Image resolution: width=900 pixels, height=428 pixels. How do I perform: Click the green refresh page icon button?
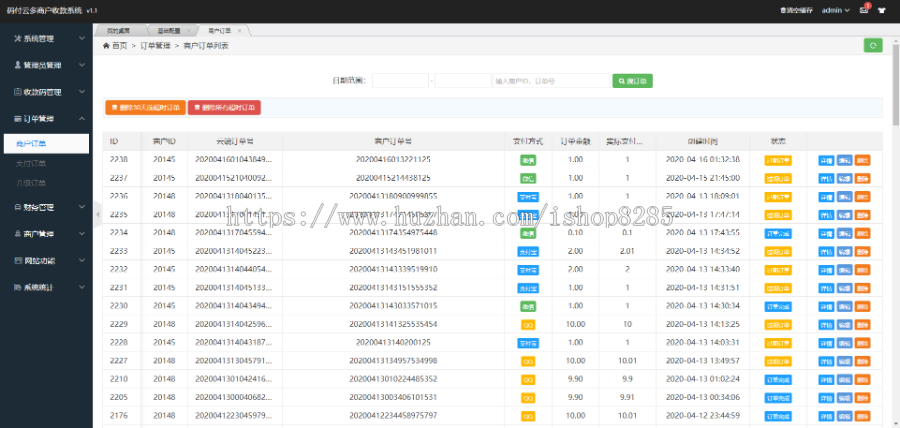point(873,45)
